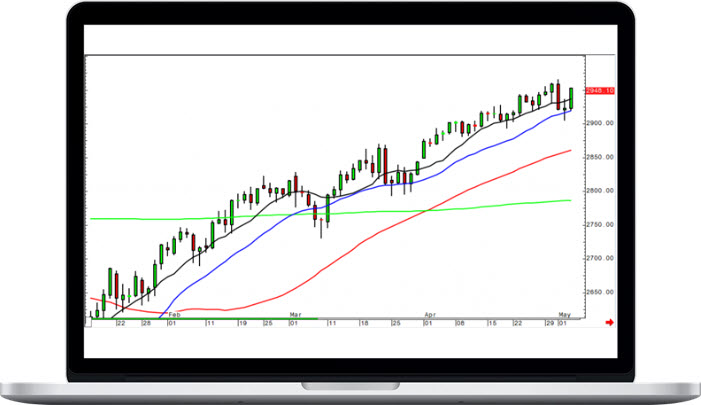Select the Feb month marker on date axis
The width and height of the screenshot is (701, 405).
click(x=176, y=313)
